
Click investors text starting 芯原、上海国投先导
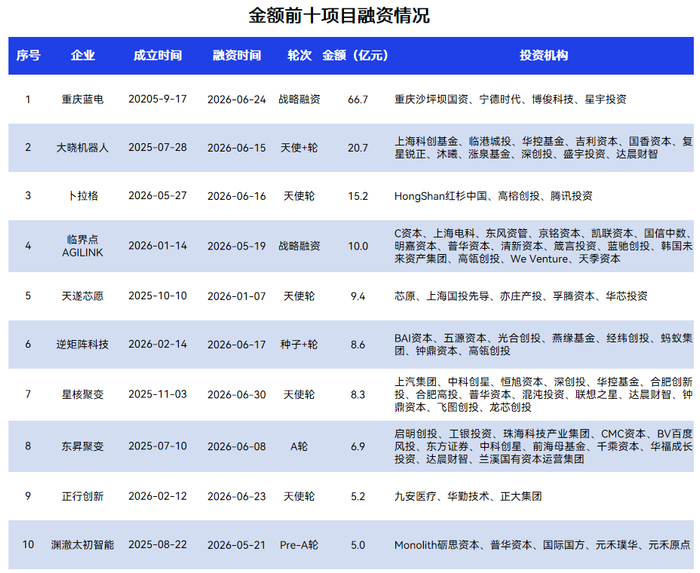(521, 296)
